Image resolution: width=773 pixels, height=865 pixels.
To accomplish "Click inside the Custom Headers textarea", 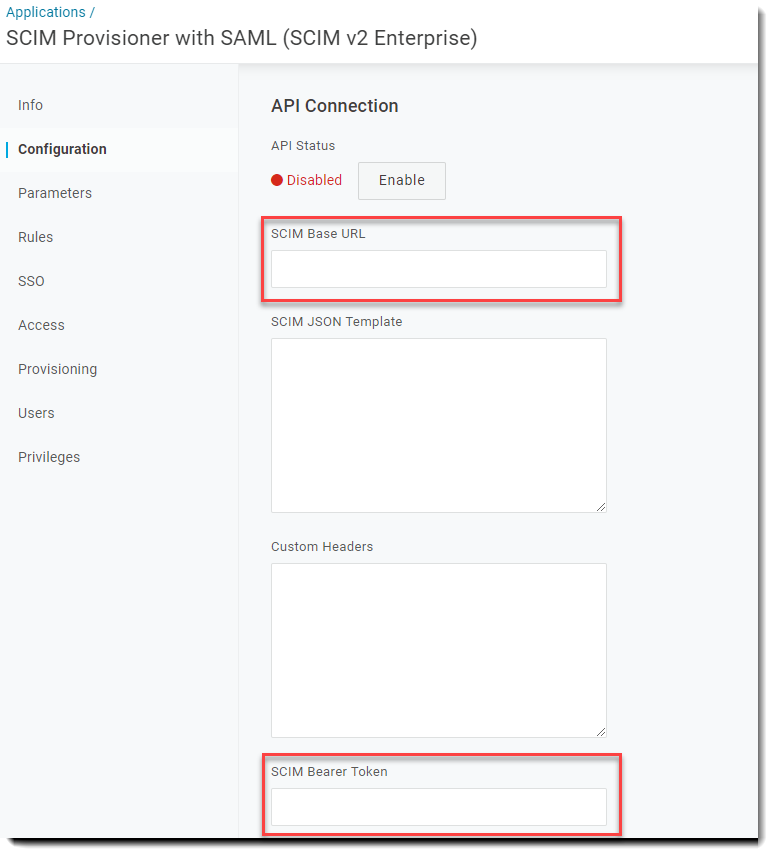I will 439,650.
